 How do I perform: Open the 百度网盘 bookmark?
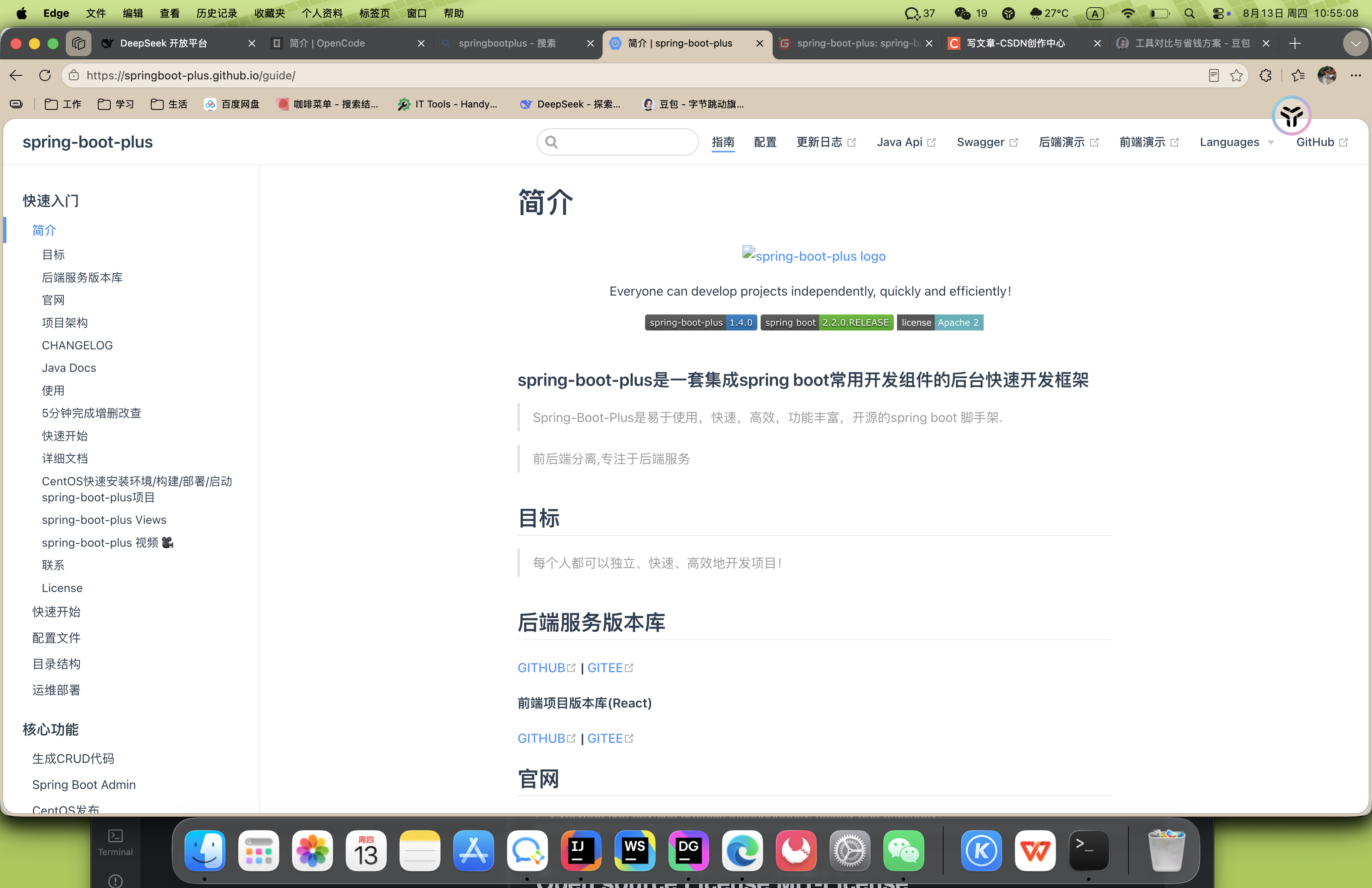(x=232, y=104)
